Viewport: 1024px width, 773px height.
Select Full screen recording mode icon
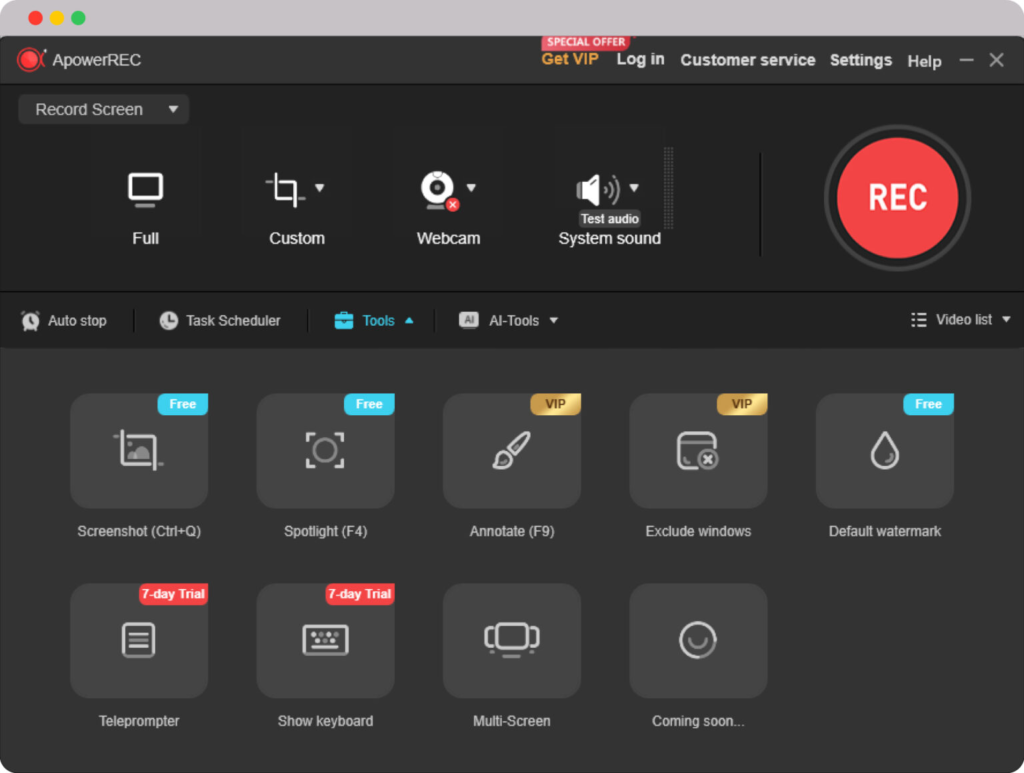tap(145, 189)
